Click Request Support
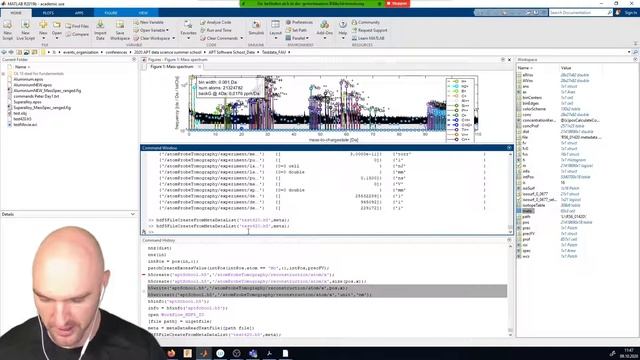 coord(369,30)
